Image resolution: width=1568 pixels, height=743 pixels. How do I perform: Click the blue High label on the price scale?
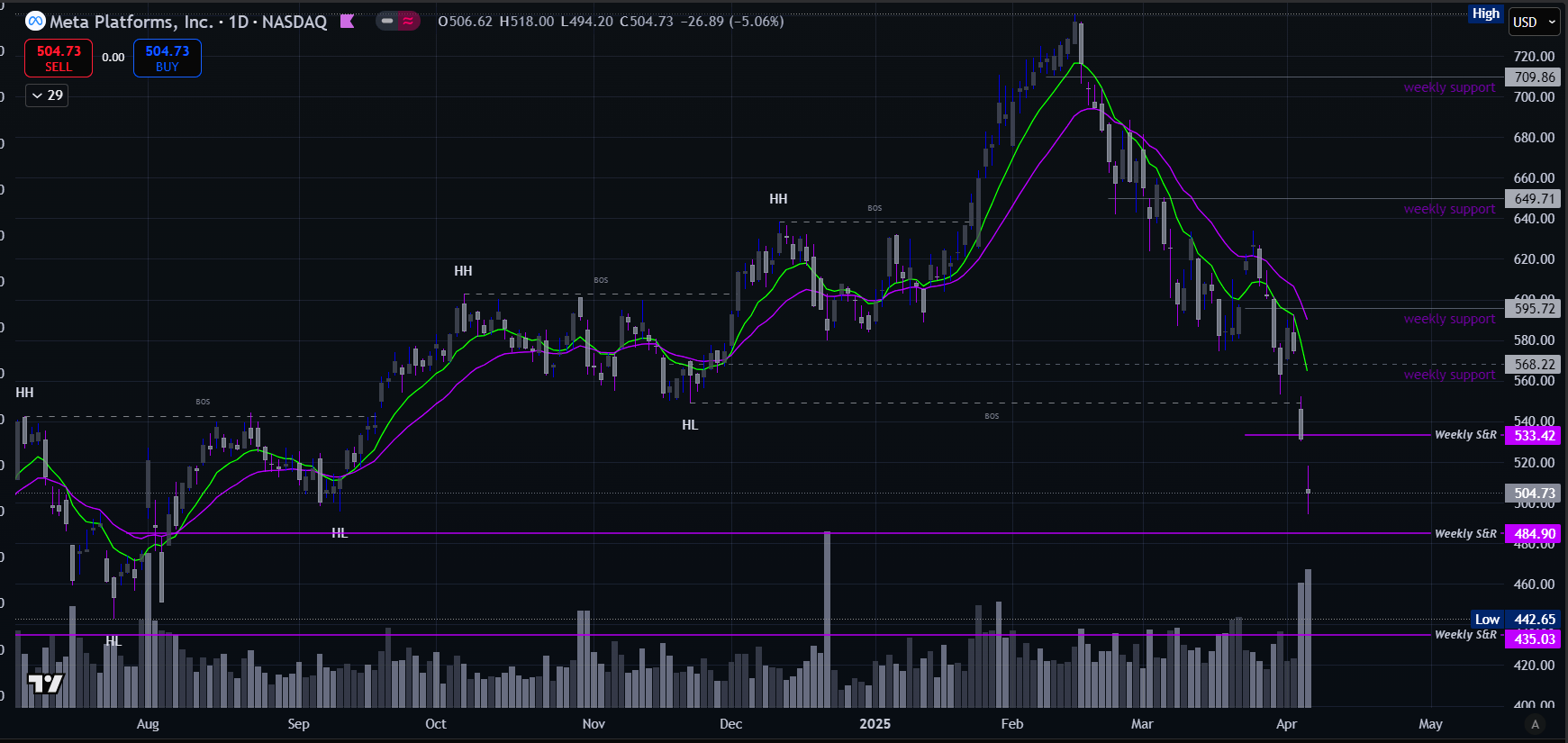coord(1486,14)
